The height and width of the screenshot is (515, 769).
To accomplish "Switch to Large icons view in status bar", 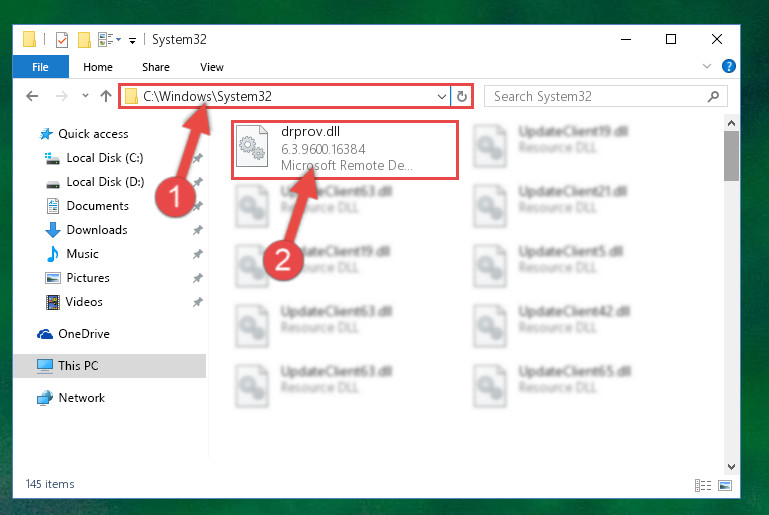I will pos(725,485).
